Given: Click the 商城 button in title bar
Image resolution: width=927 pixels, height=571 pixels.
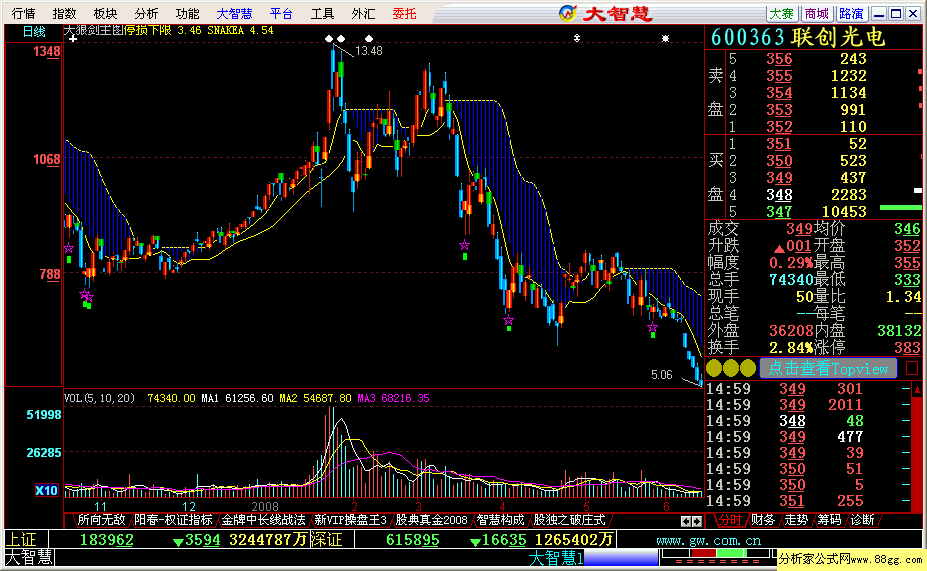Looking at the screenshot, I should pyautogui.click(x=816, y=14).
